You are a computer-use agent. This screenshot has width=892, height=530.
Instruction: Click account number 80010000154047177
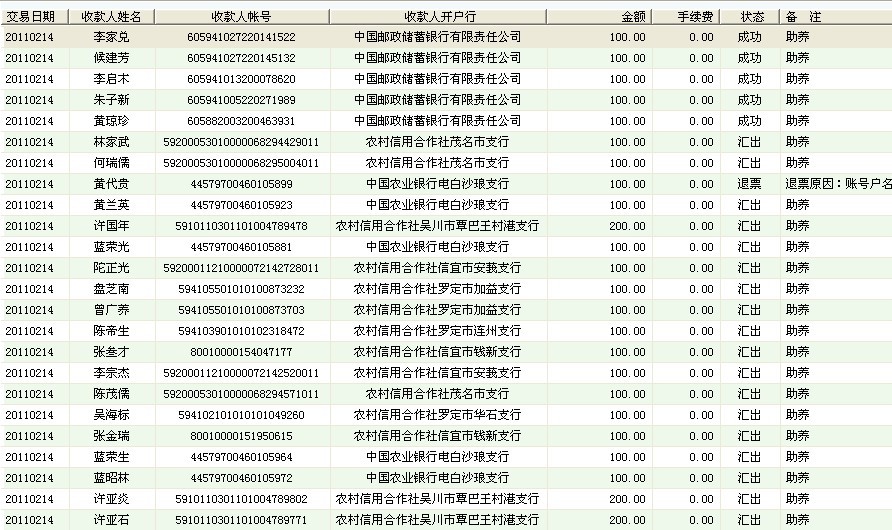click(x=241, y=353)
